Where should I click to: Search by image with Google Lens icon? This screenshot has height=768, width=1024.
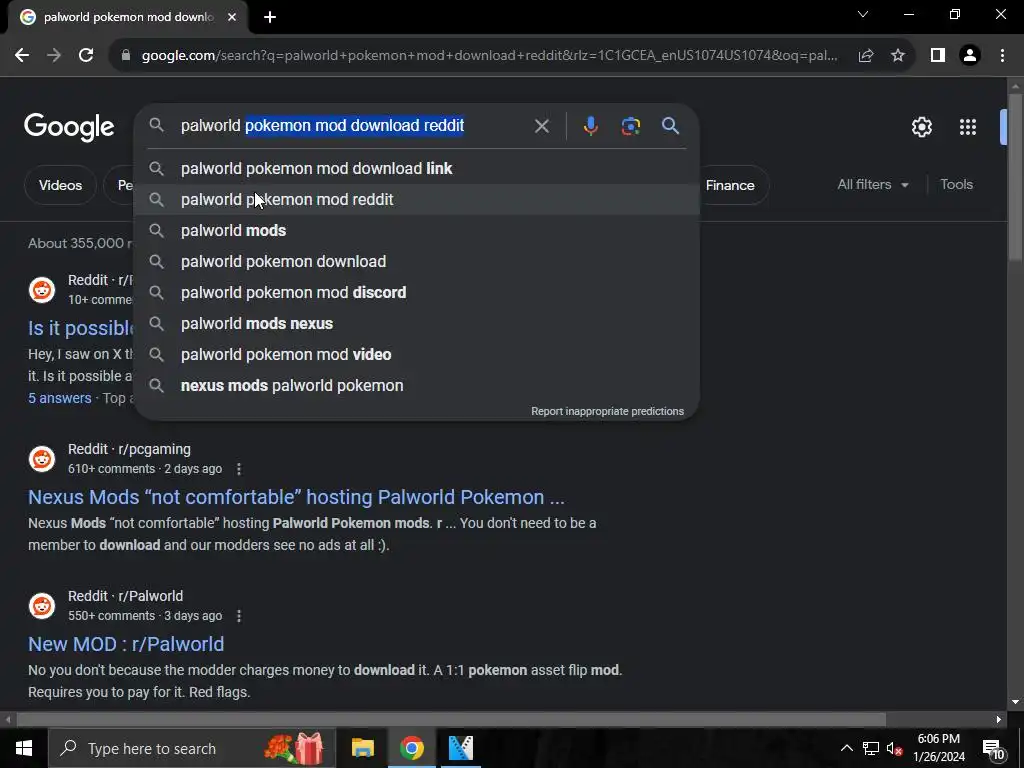pyautogui.click(x=630, y=126)
